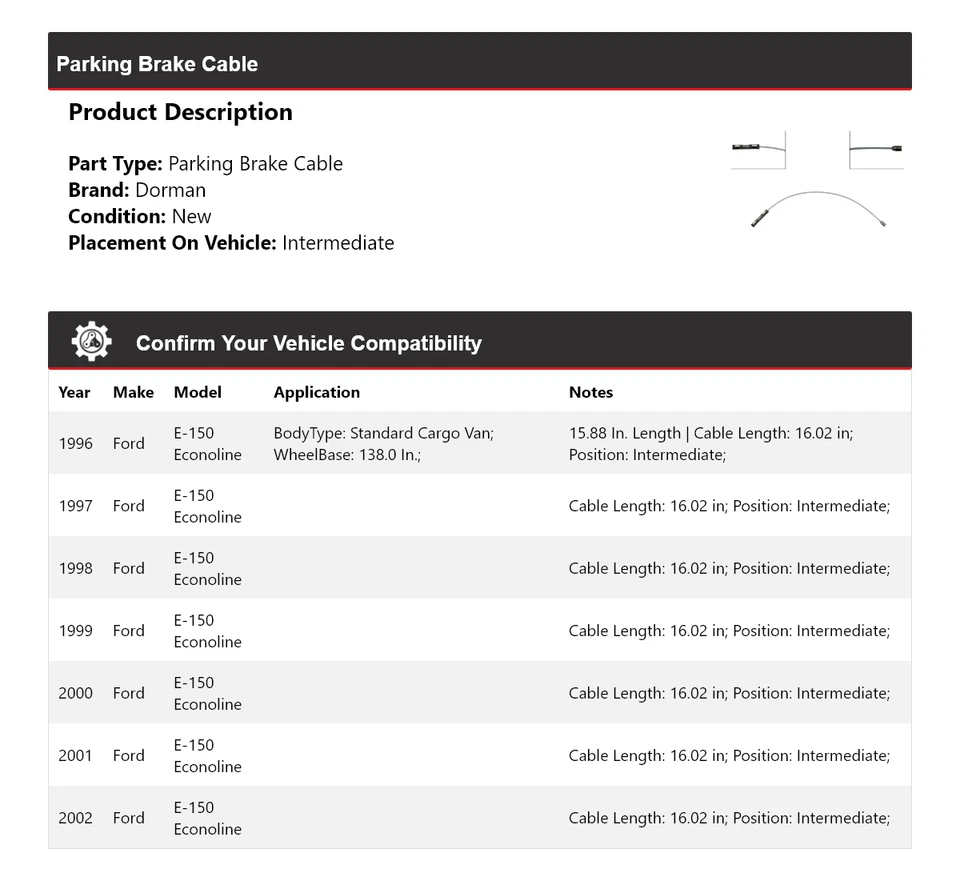
Task: Click the Model column header
Action: pos(197,392)
